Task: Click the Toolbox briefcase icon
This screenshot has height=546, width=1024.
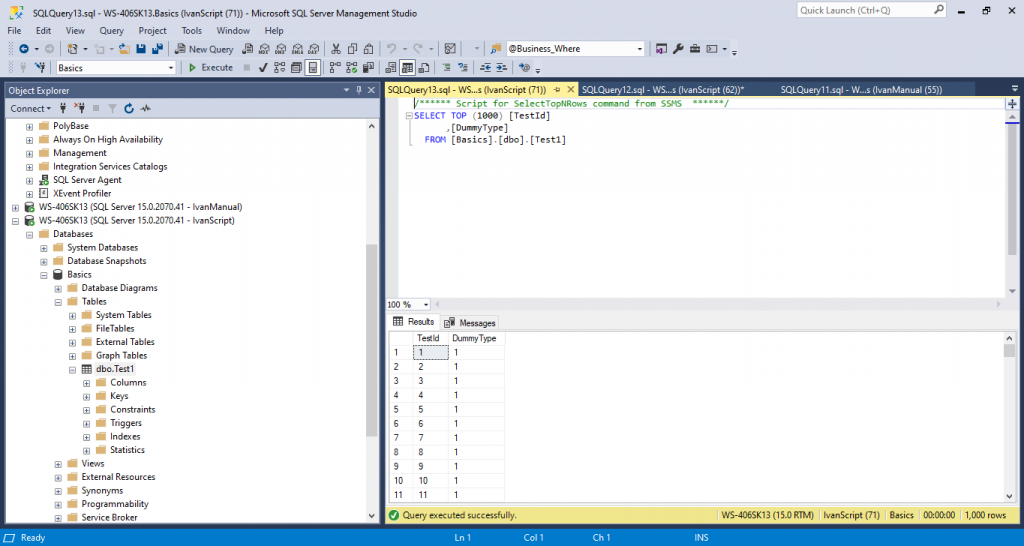Action: [x=695, y=49]
